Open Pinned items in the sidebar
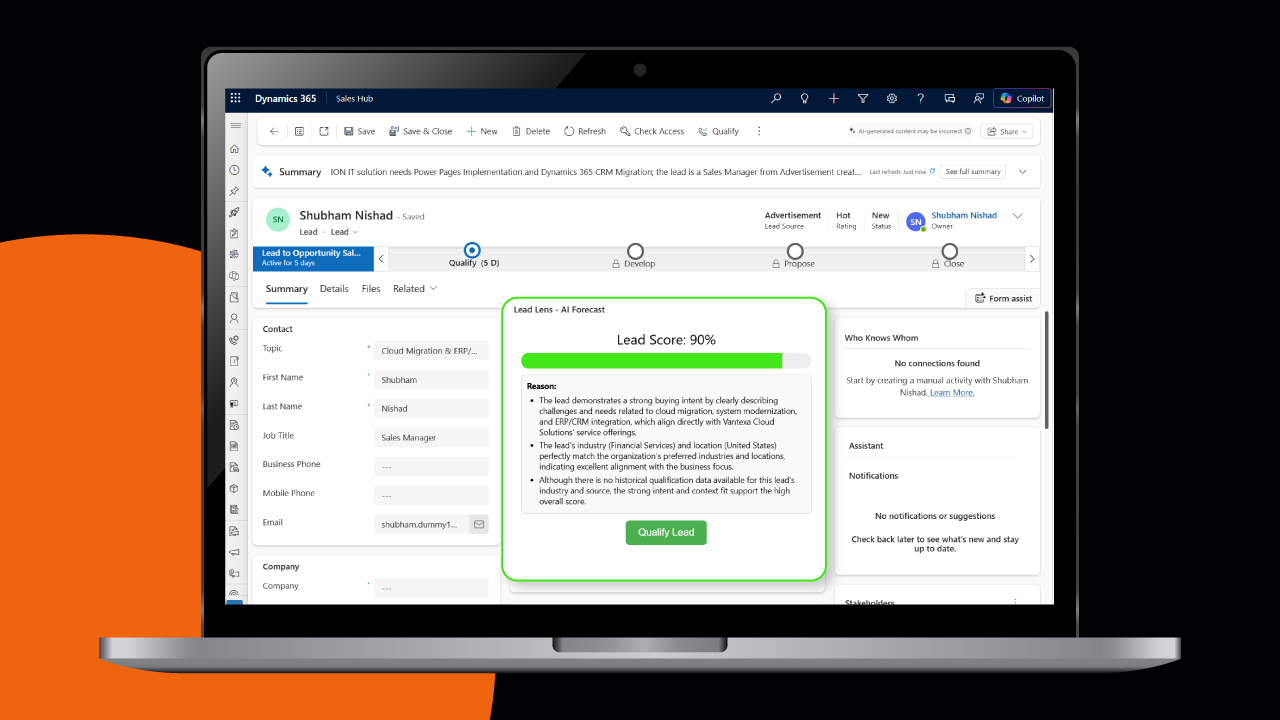Viewport: 1280px width, 720px height. click(x=235, y=191)
